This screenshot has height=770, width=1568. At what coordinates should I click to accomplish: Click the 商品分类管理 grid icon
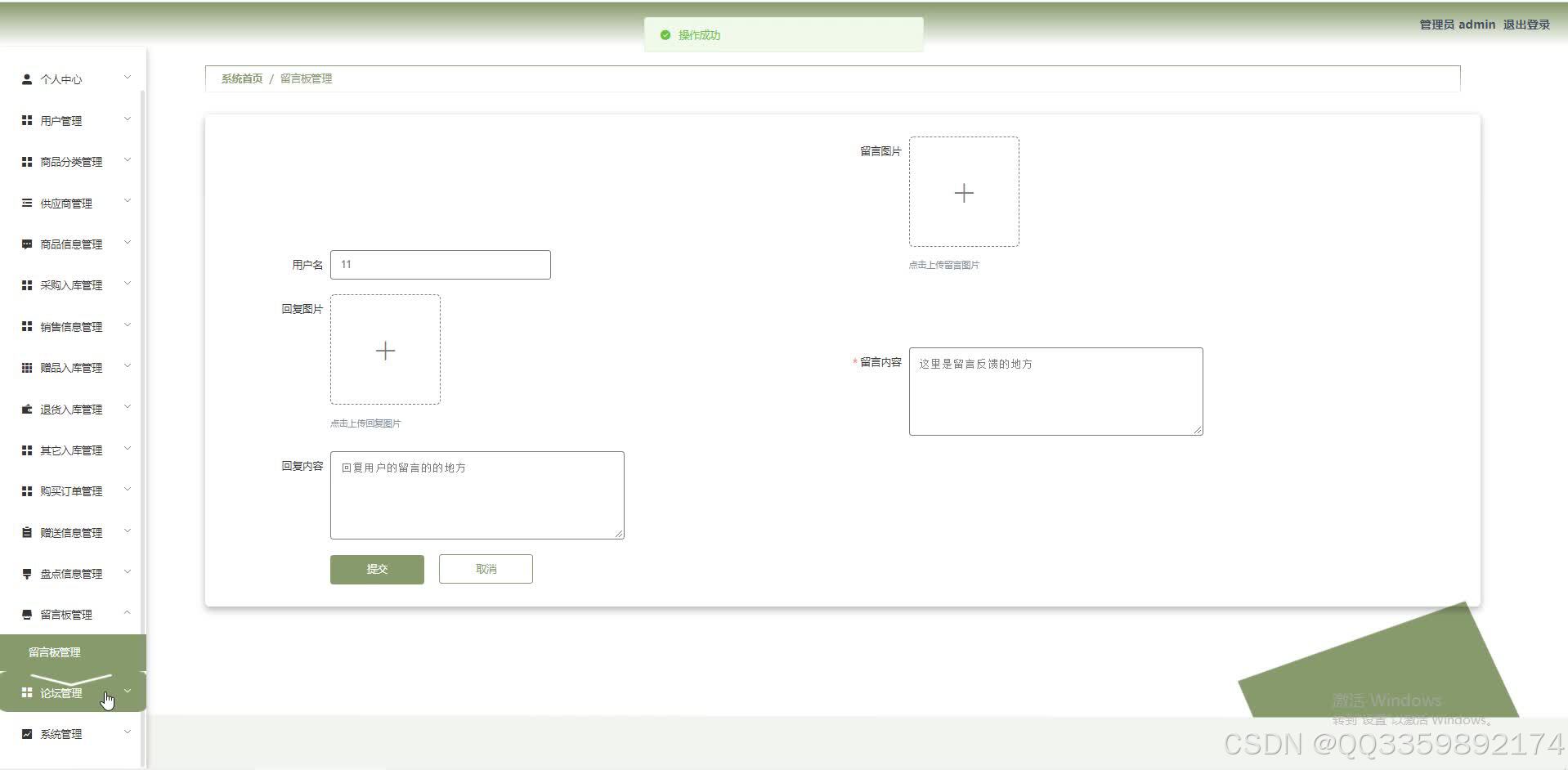[x=27, y=162]
